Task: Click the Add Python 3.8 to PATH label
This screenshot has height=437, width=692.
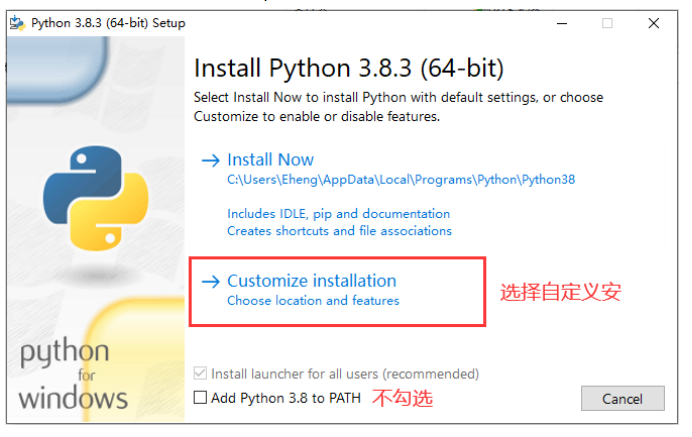Action: (286, 398)
